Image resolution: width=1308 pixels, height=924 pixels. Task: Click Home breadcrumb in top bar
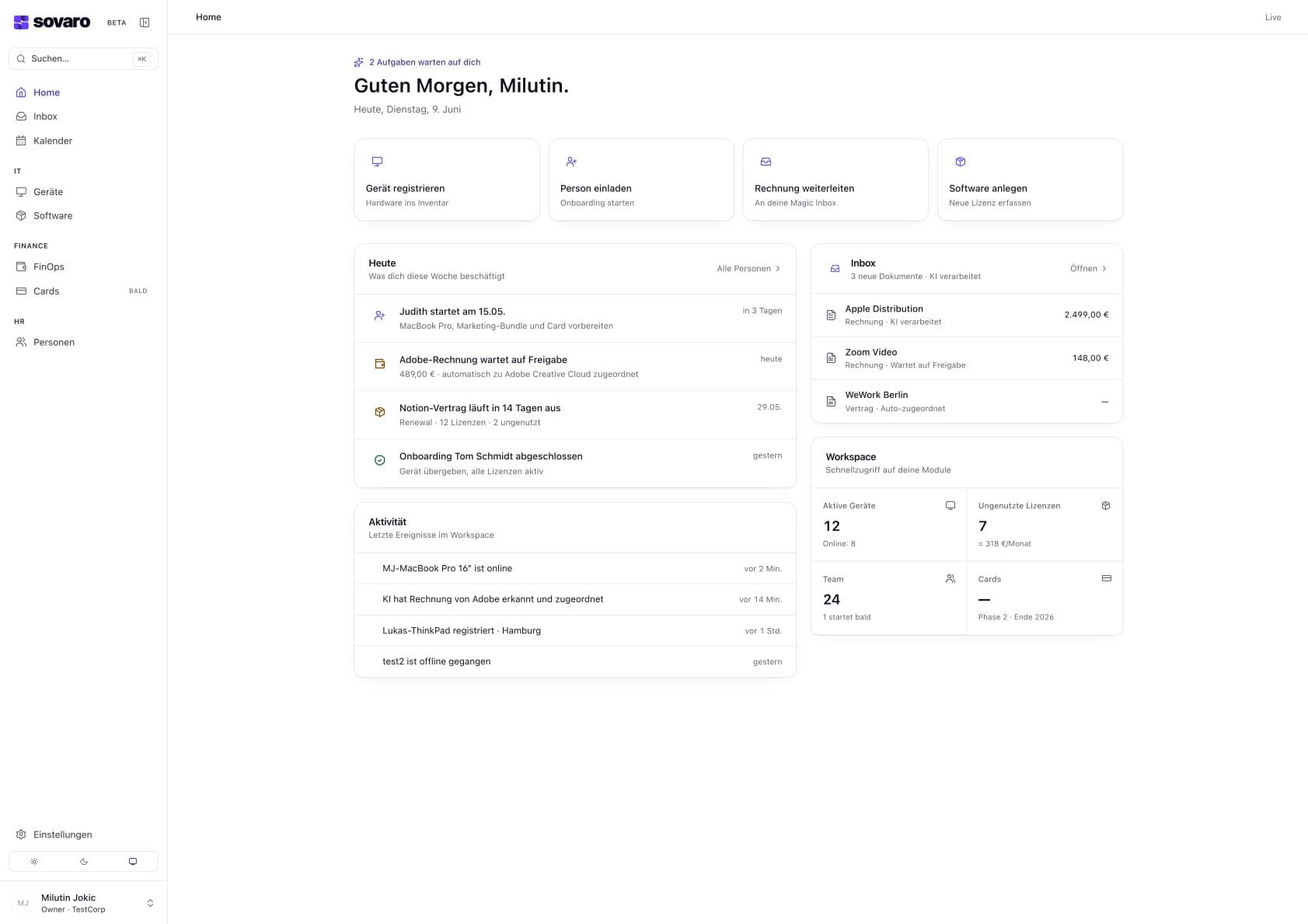tap(208, 17)
